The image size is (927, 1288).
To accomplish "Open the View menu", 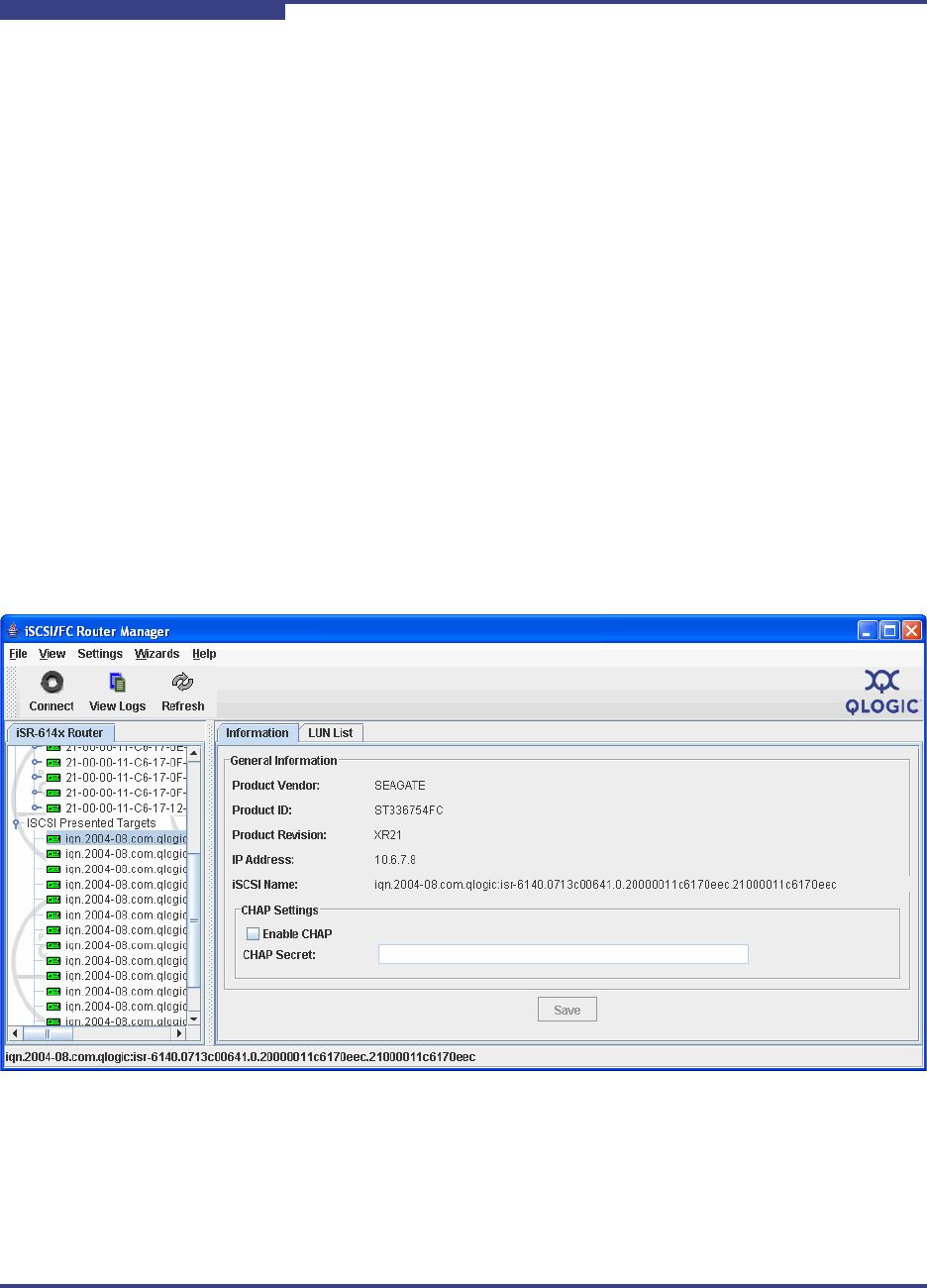I will click(x=51, y=654).
